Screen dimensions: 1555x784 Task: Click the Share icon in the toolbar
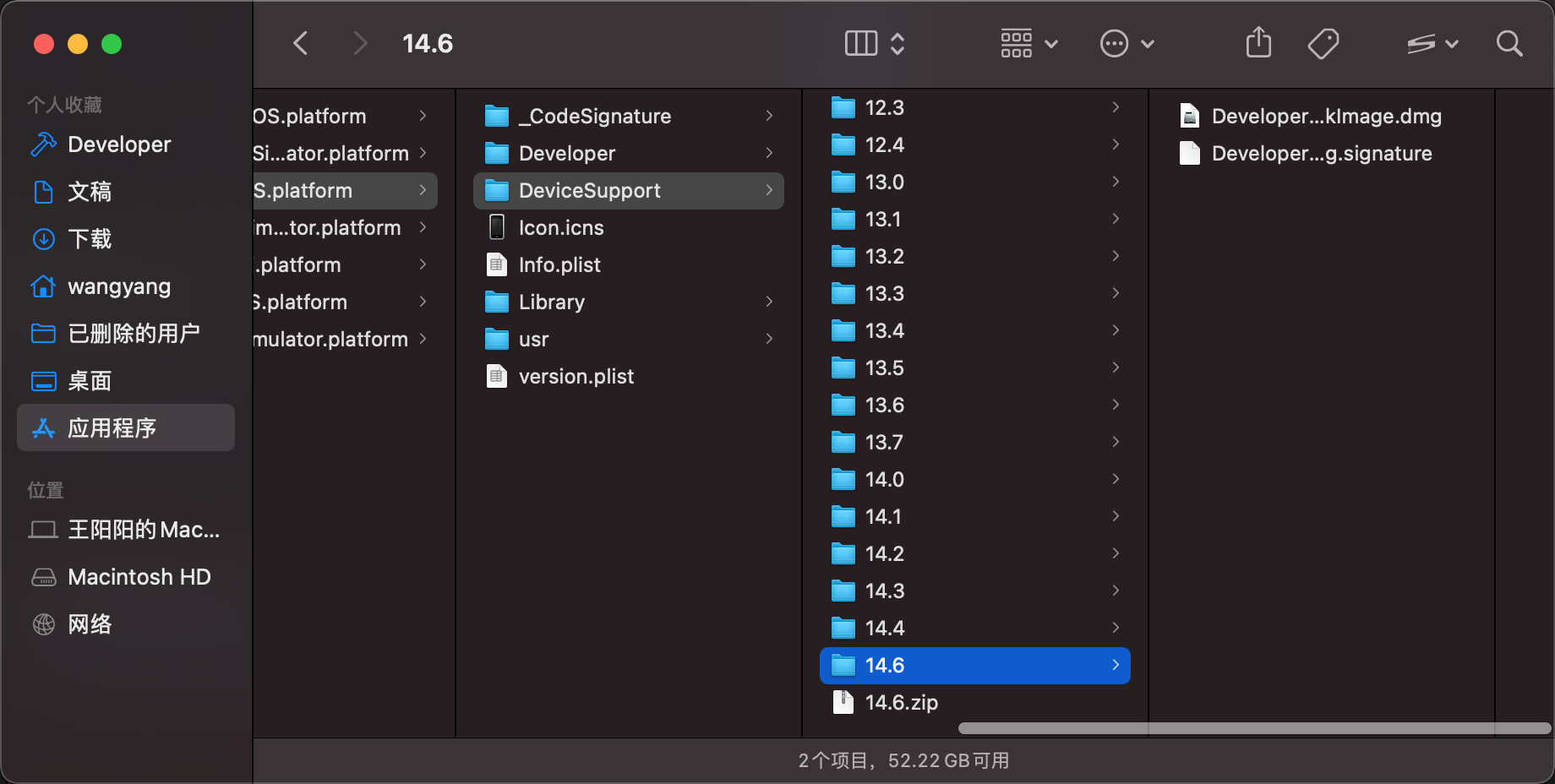[1258, 42]
